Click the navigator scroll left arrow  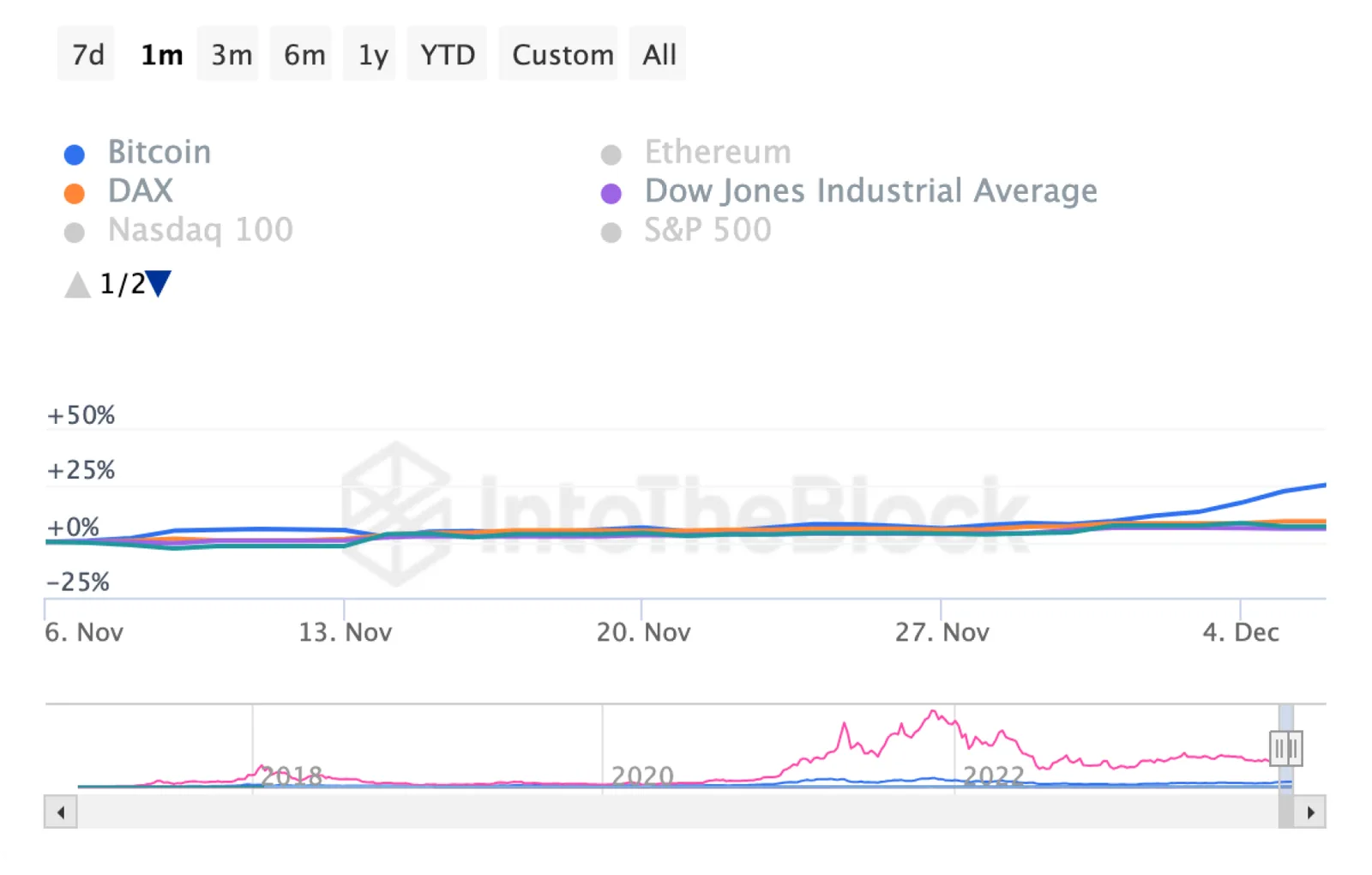[x=61, y=812]
